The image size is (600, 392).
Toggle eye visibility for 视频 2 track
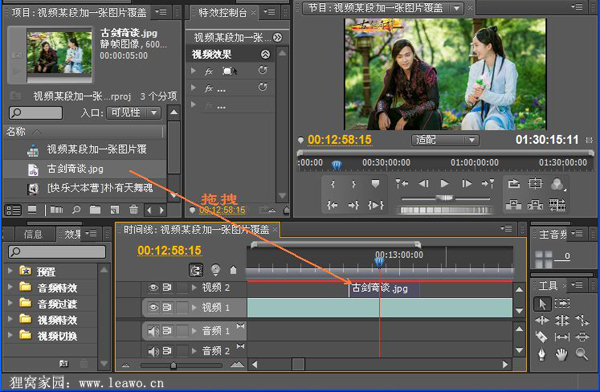(x=153, y=287)
